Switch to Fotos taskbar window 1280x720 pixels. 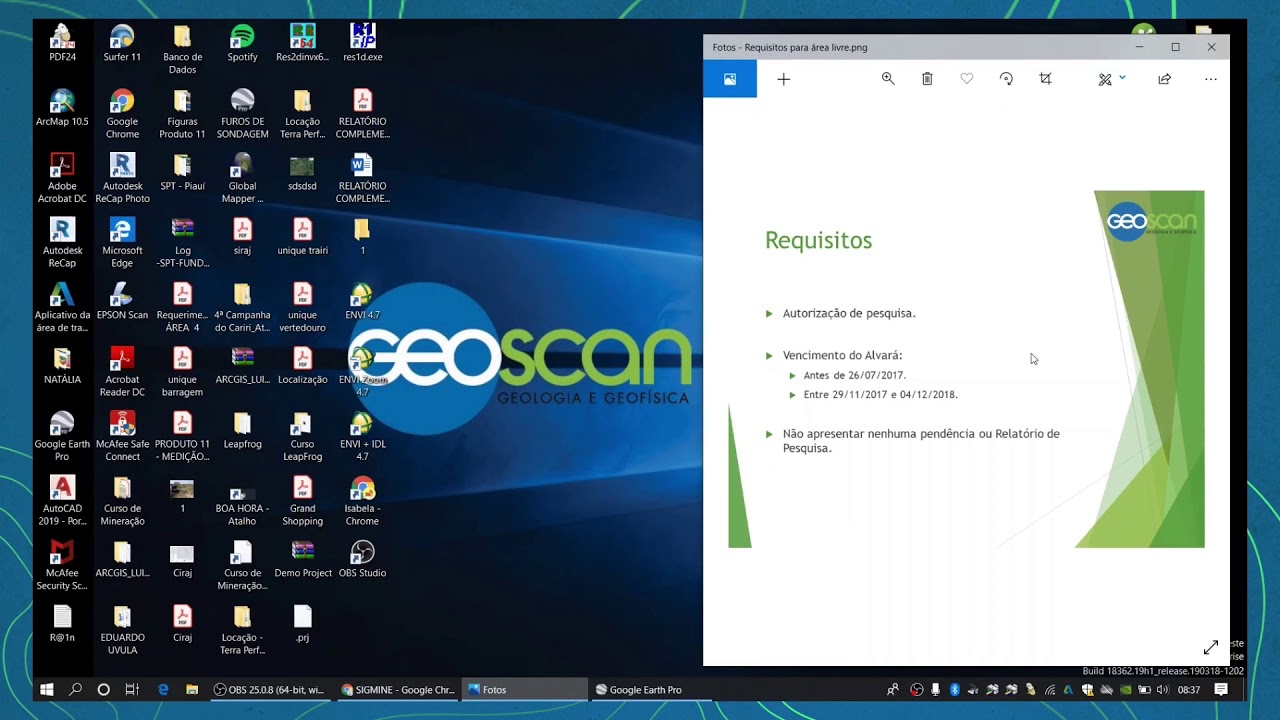(524, 690)
